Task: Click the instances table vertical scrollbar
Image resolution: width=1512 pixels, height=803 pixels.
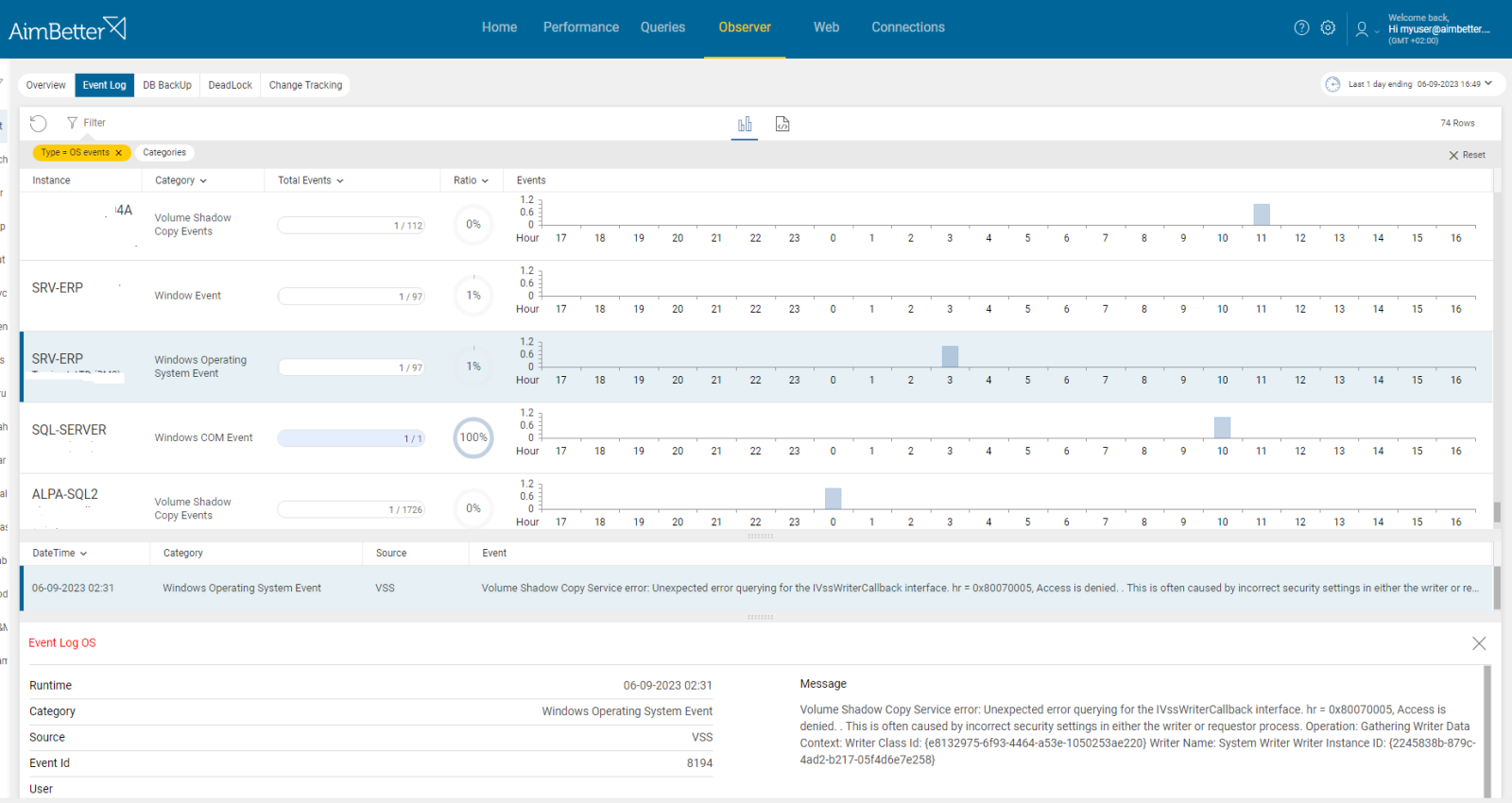Action: [1497, 511]
